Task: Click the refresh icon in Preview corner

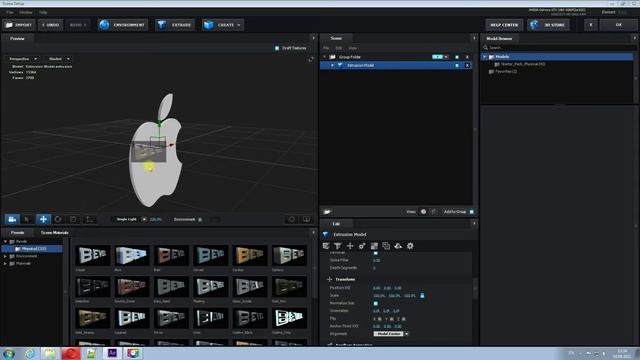Action: tap(311, 59)
